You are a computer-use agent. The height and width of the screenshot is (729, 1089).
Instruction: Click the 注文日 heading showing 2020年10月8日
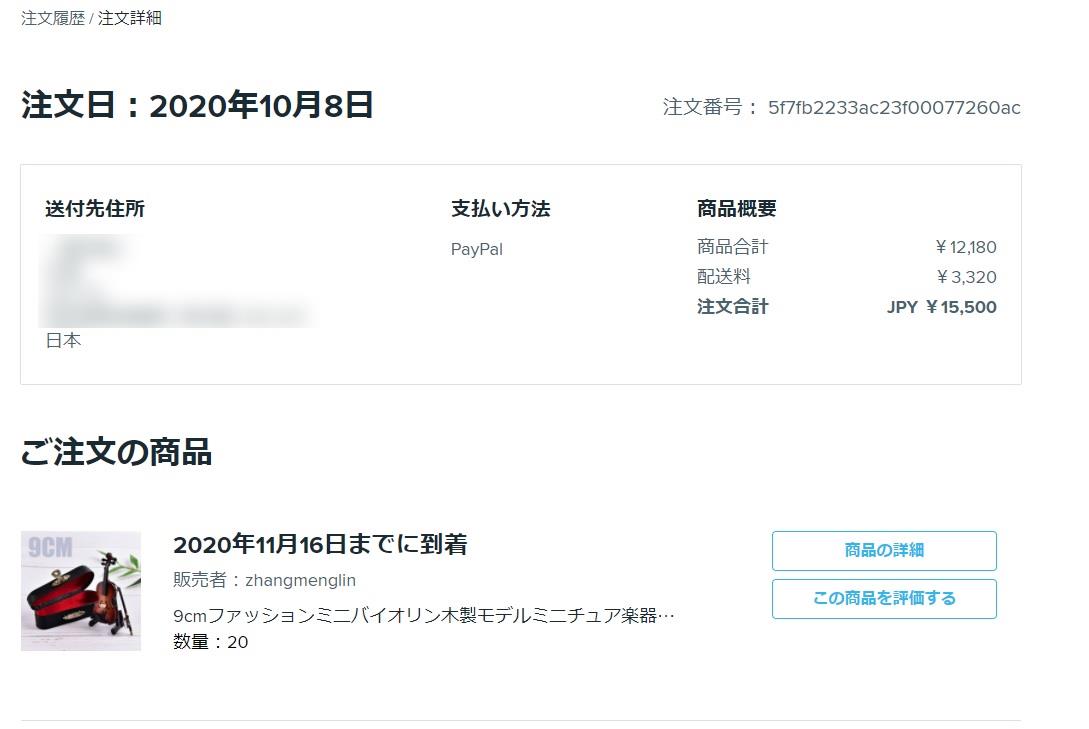(x=195, y=106)
